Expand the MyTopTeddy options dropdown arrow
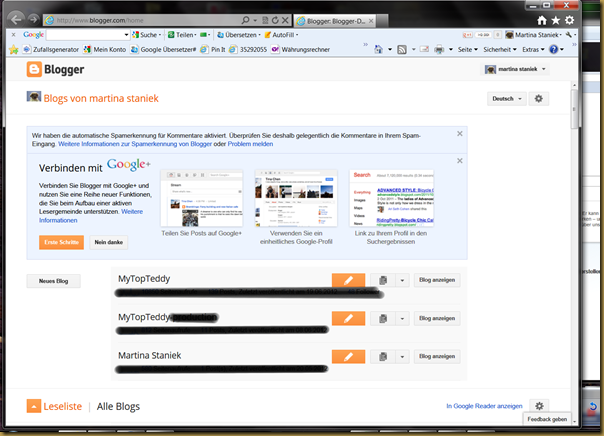 pos(402,280)
